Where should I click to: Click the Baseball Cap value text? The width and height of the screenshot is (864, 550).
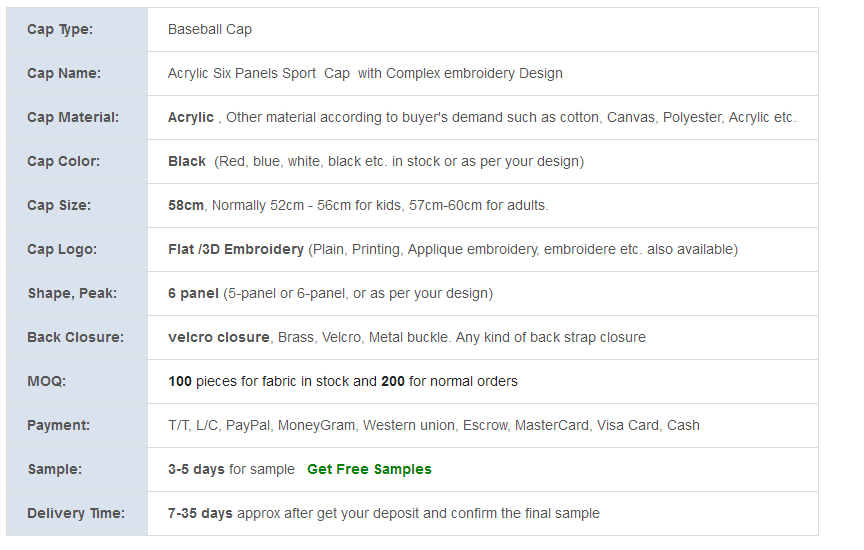pyautogui.click(x=210, y=30)
